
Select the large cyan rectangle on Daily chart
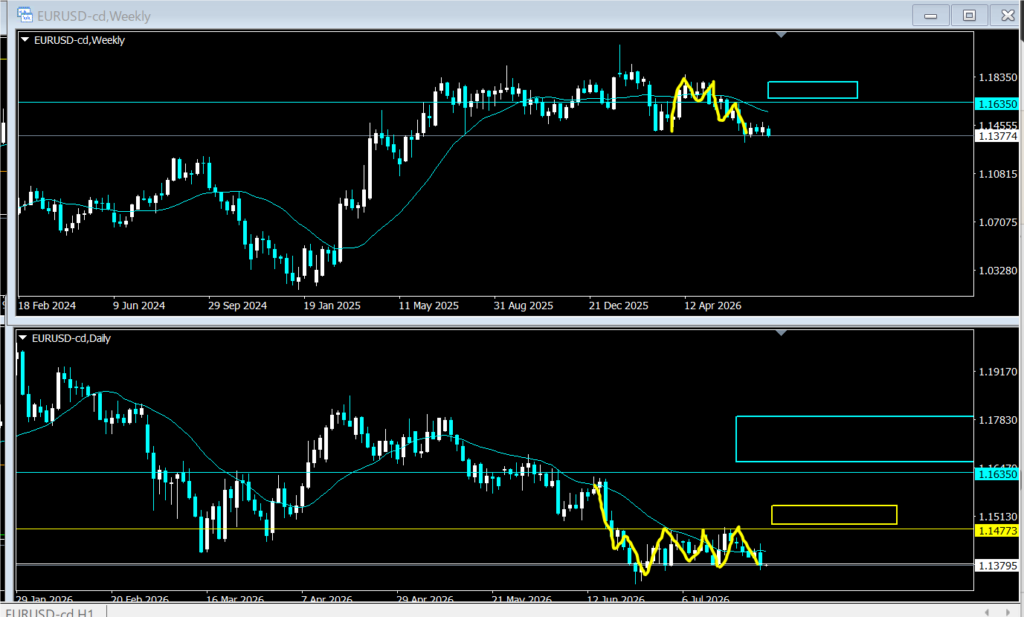point(854,439)
